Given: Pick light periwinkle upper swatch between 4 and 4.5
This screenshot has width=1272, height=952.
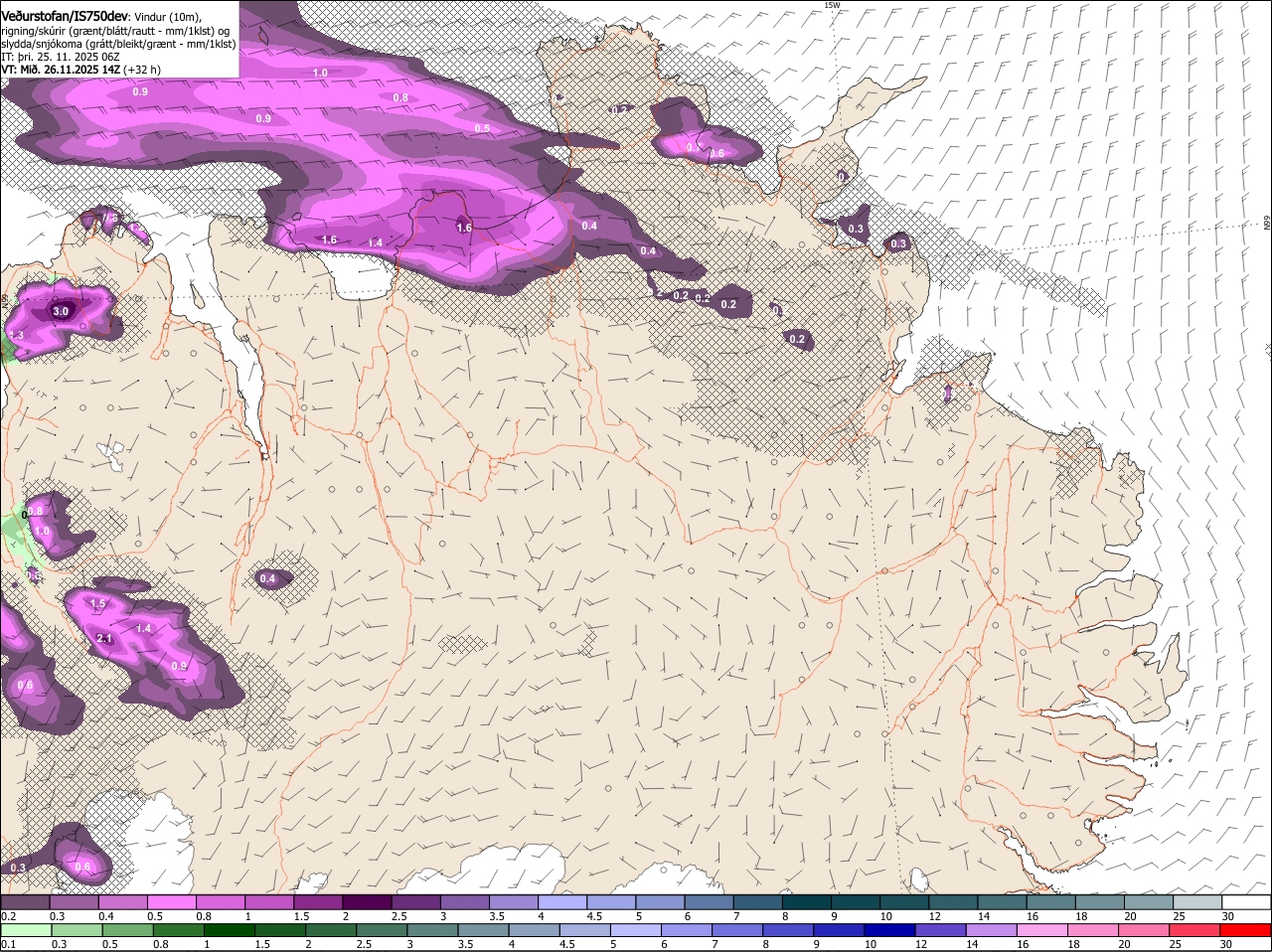Looking at the screenshot, I should [x=560, y=902].
